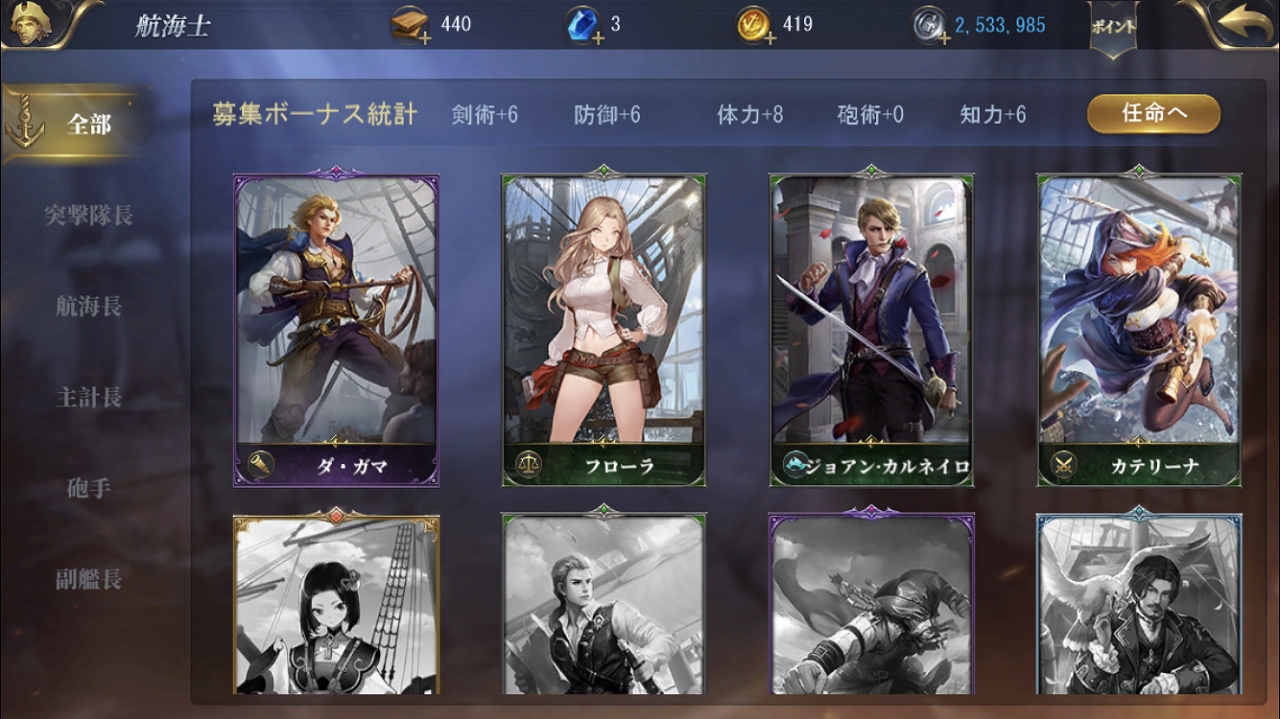Switch to the 突撃隊長 tab
The image size is (1280, 719).
tap(89, 215)
